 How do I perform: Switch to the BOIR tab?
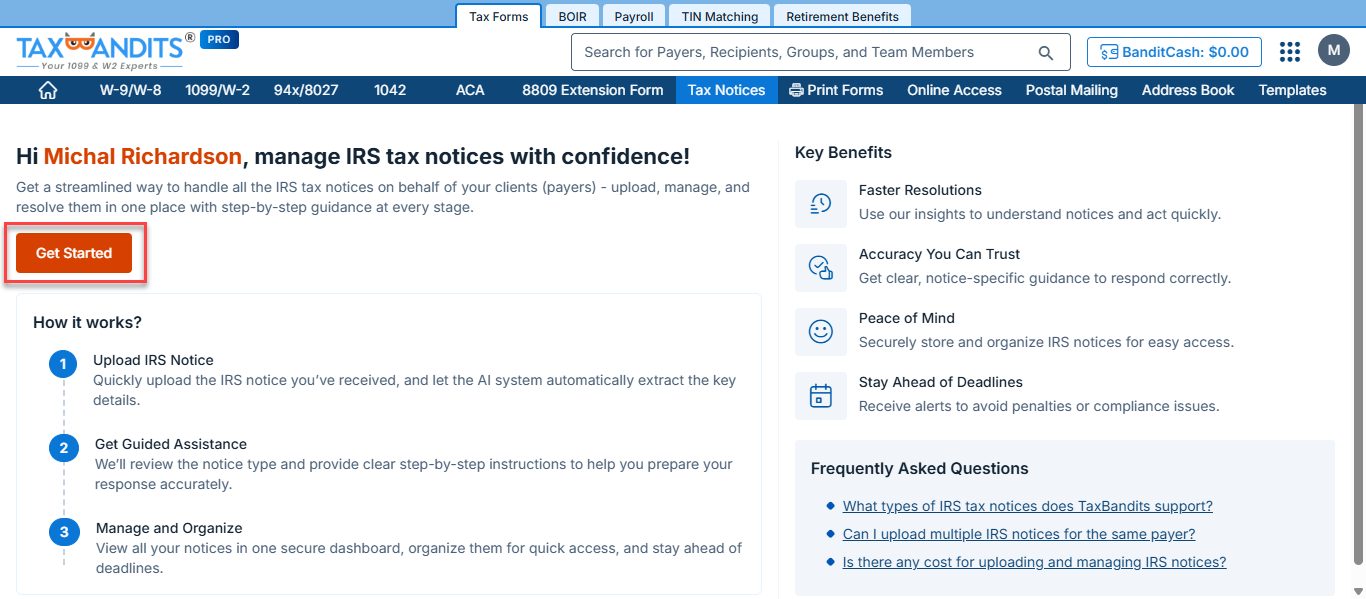coord(573,16)
